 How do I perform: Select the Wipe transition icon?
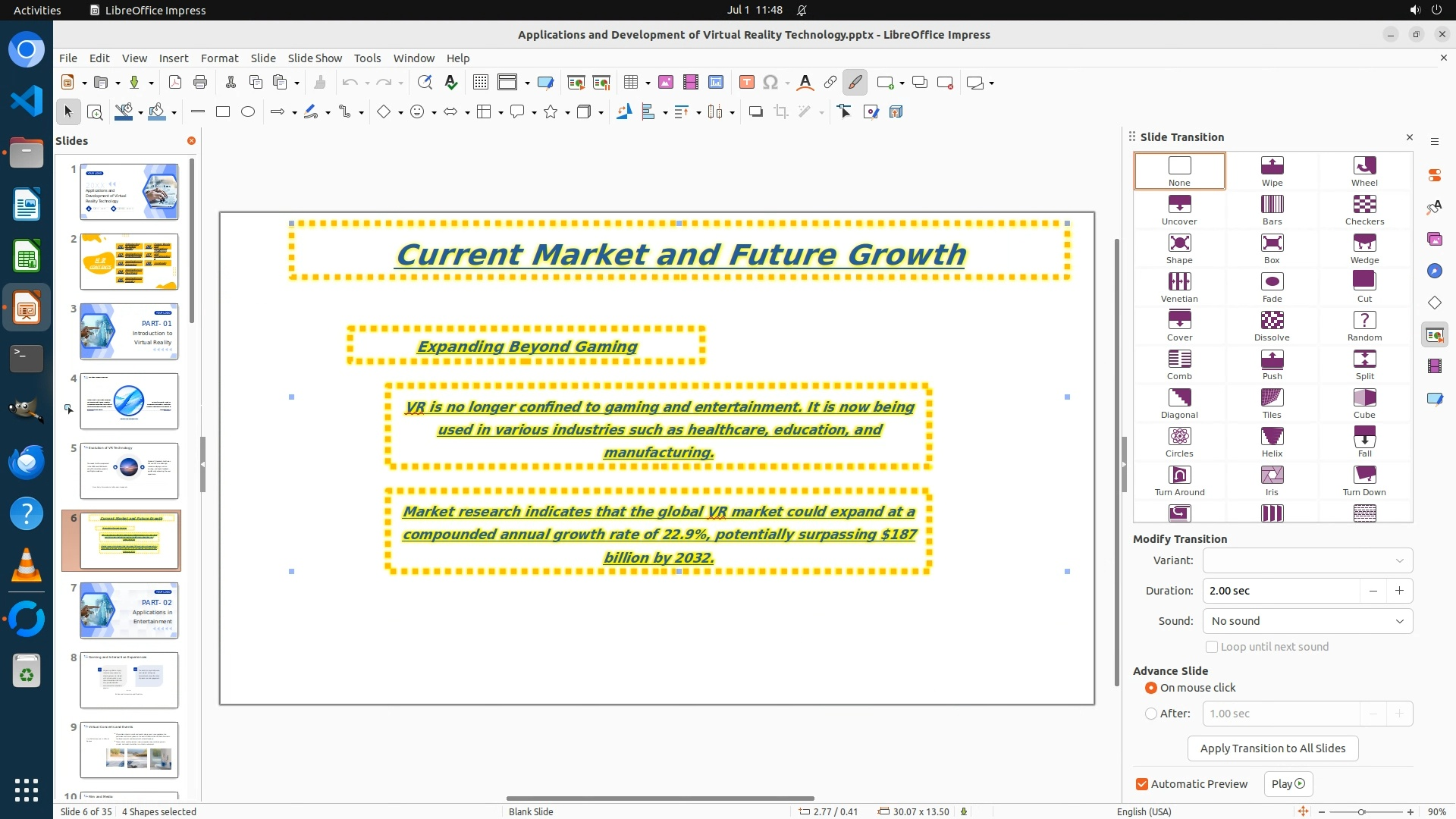click(1272, 171)
